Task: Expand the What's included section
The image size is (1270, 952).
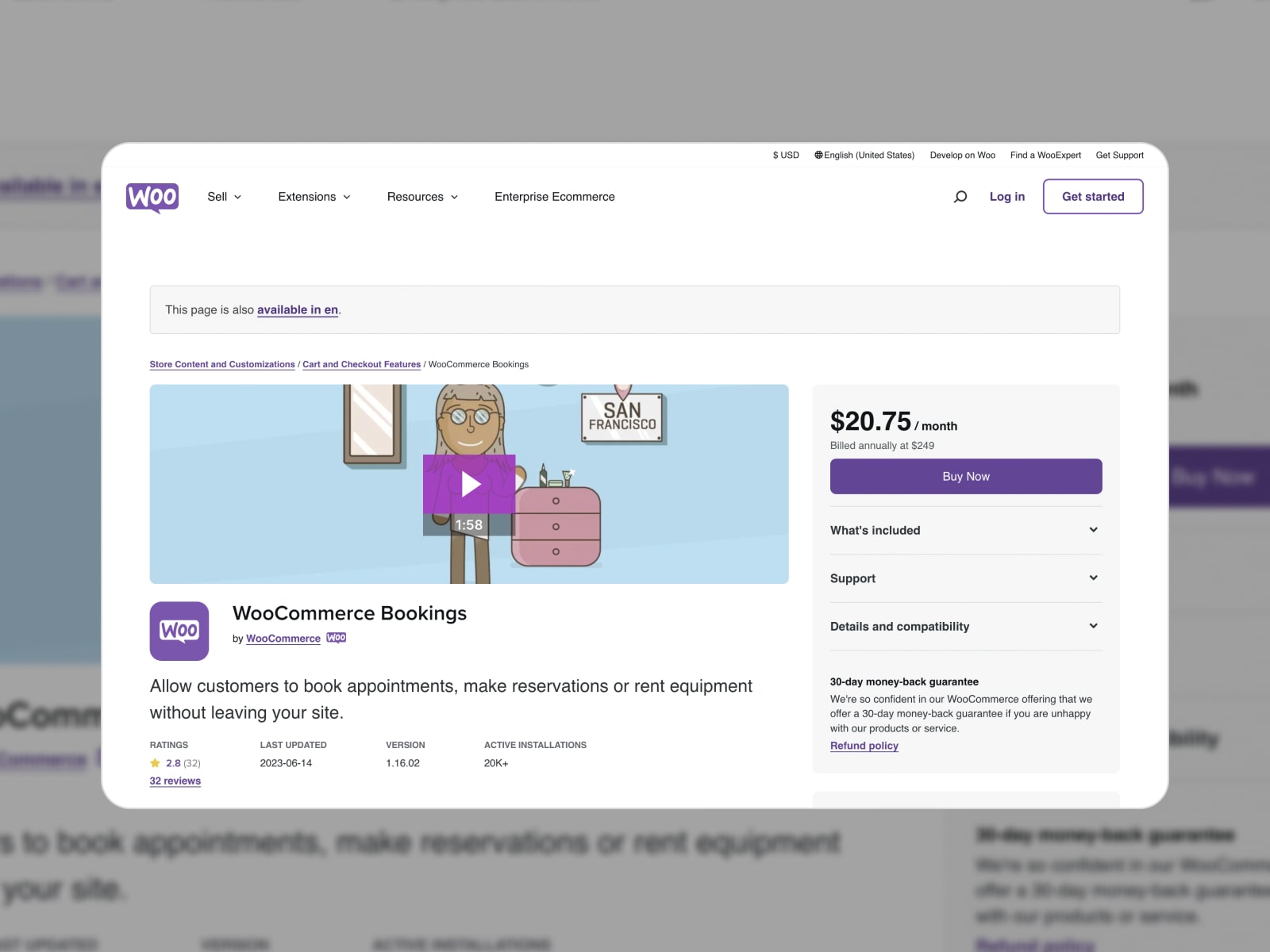Action: pos(966,530)
